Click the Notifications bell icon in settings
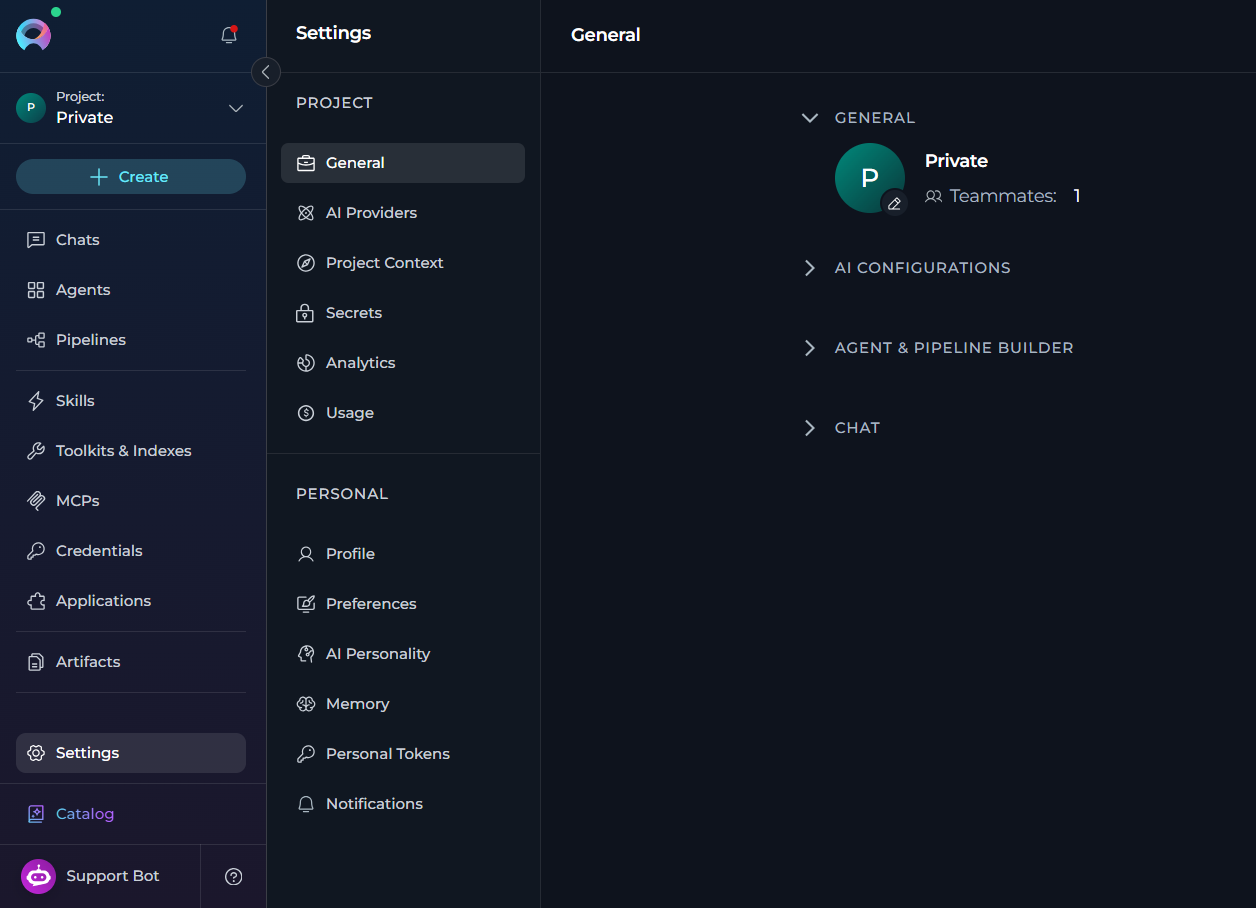 click(306, 804)
